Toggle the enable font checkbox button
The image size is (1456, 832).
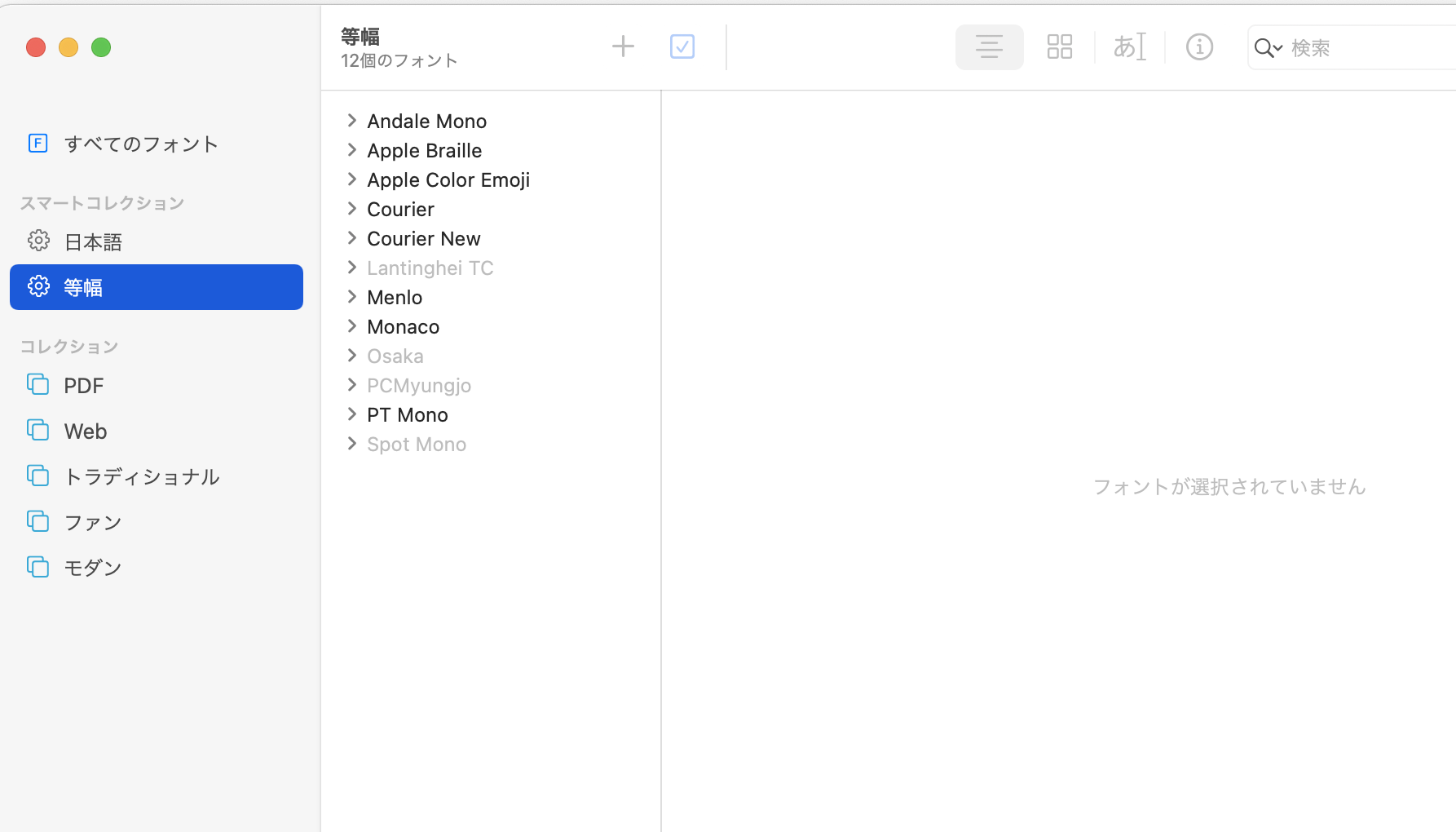click(682, 46)
